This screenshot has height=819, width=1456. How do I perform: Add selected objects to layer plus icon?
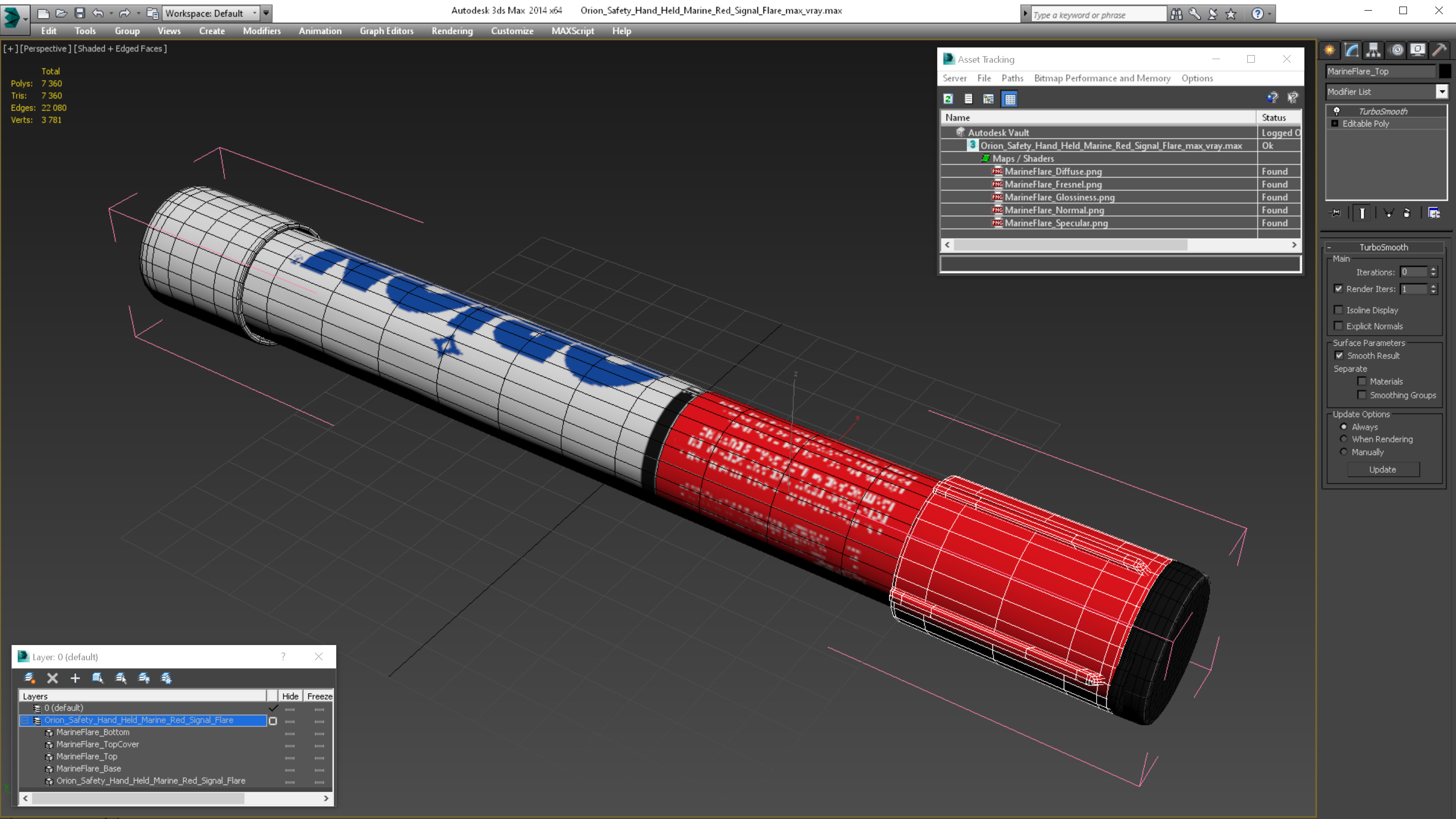pos(75,677)
